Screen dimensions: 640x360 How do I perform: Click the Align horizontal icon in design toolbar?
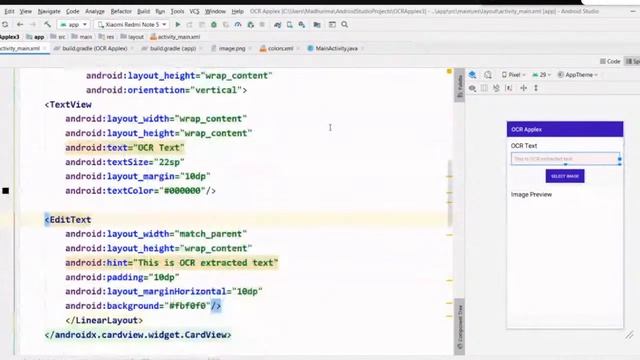(x=524, y=88)
